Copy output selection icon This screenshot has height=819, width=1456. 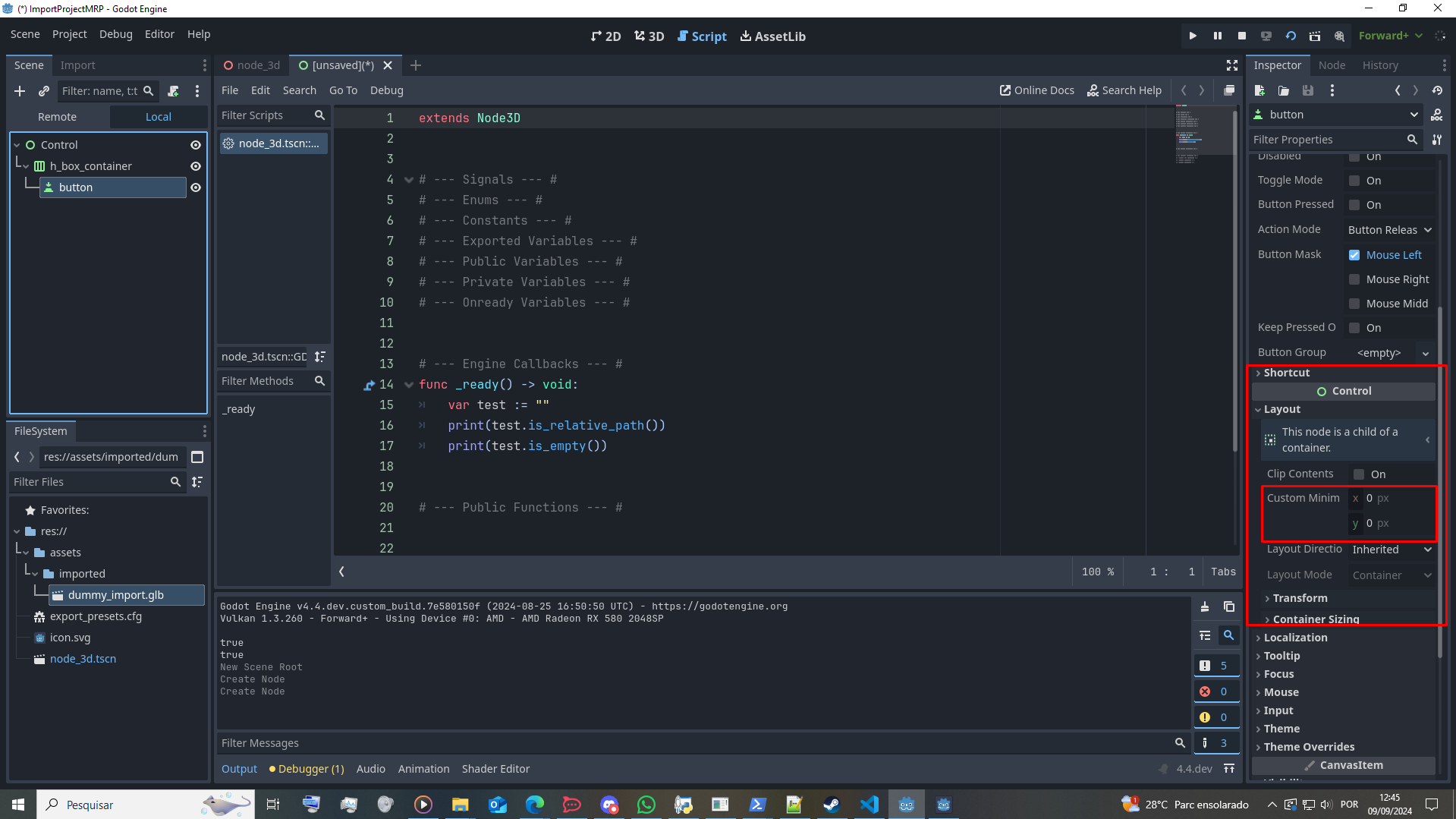pos(1229,606)
